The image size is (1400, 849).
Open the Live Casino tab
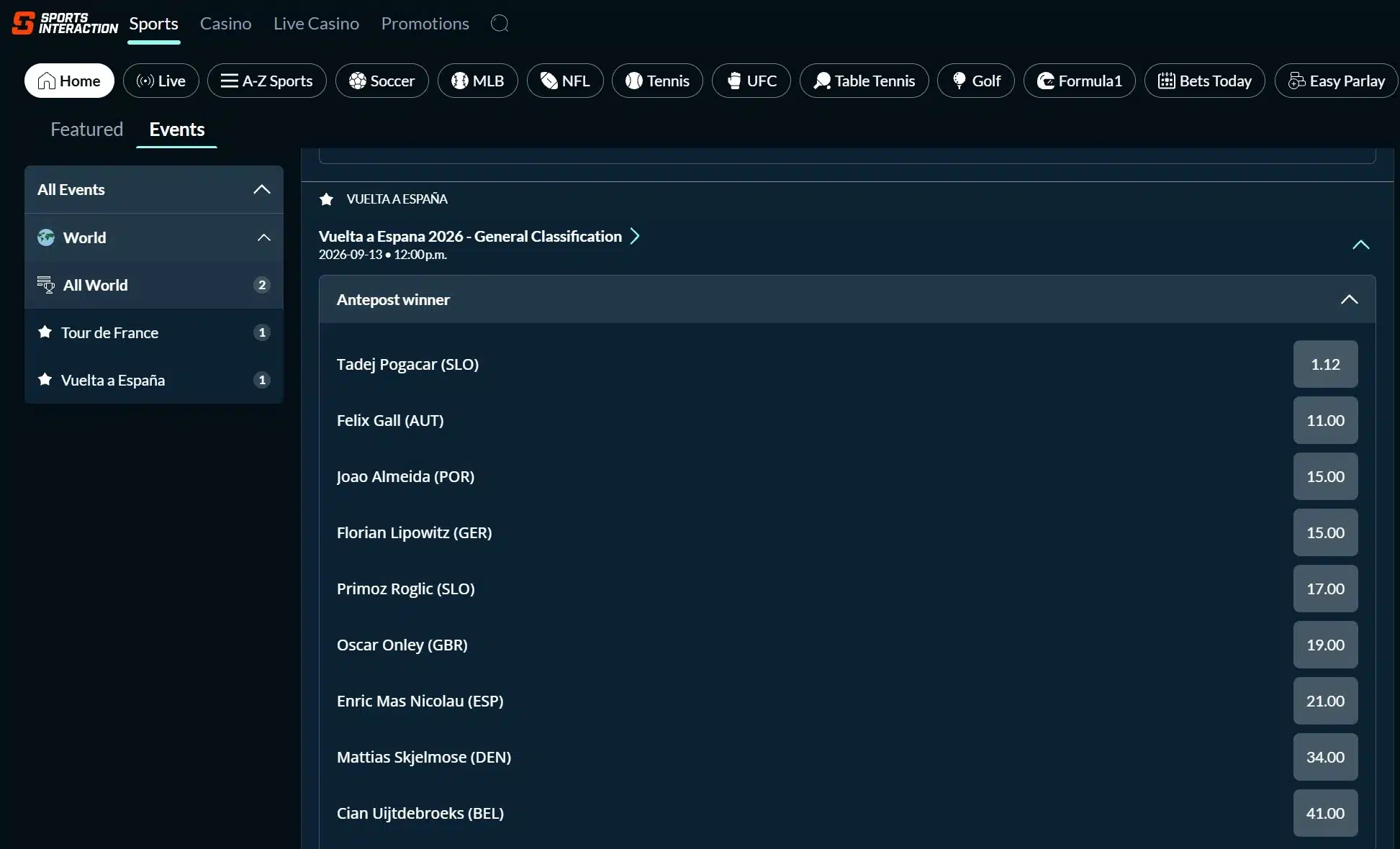click(316, 24)
